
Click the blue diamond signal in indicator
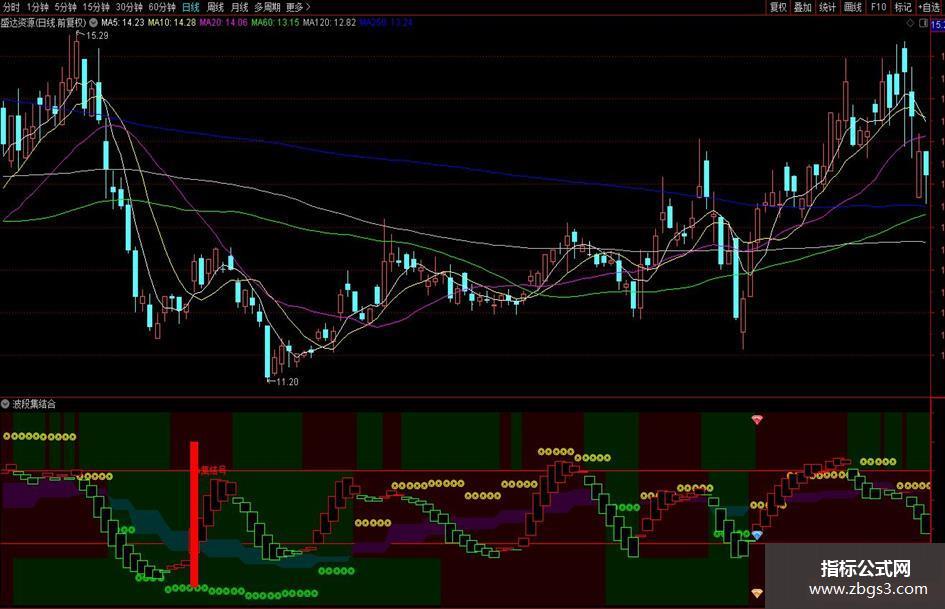click(757, 535)
